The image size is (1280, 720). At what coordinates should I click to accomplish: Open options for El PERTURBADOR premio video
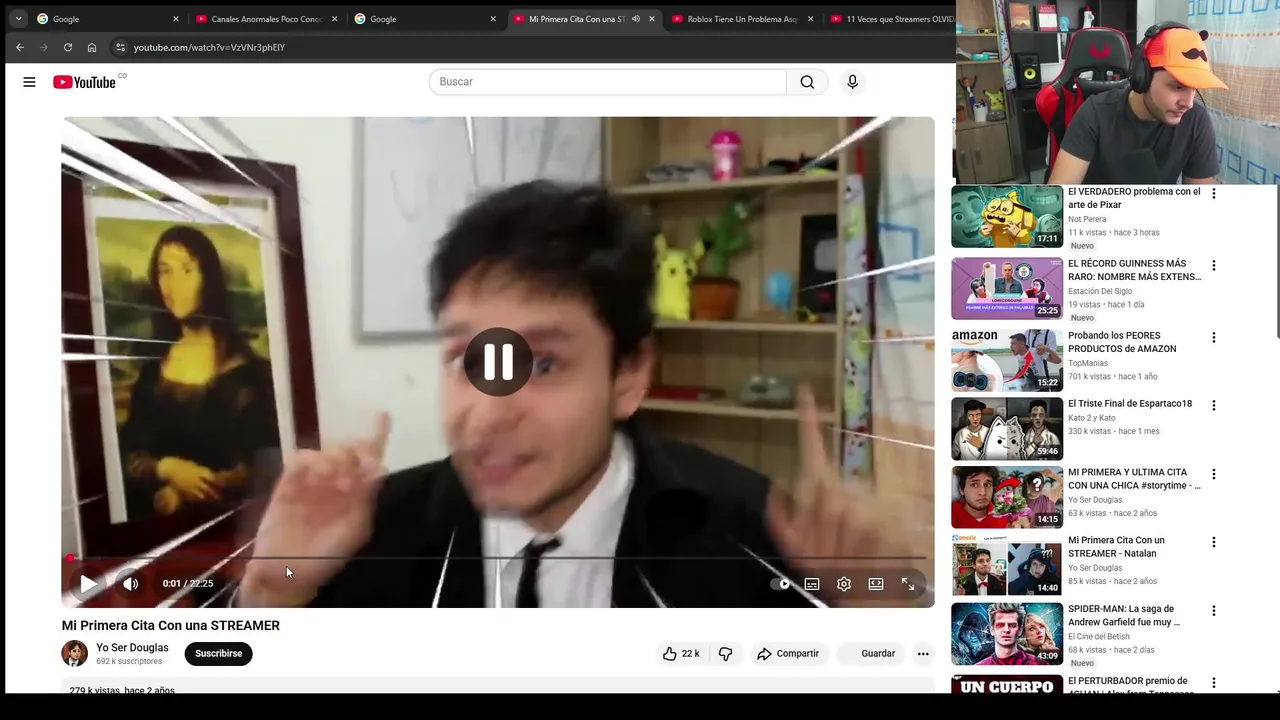pyautogui.click(x=1214, y=682)
